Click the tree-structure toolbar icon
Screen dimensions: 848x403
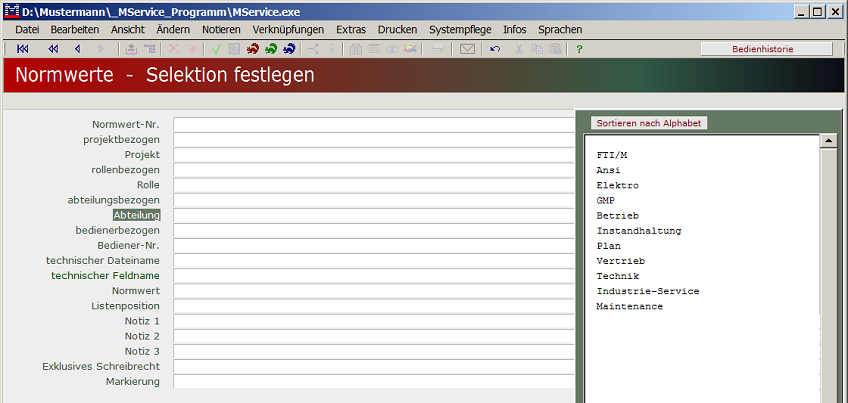click(149, 49)
